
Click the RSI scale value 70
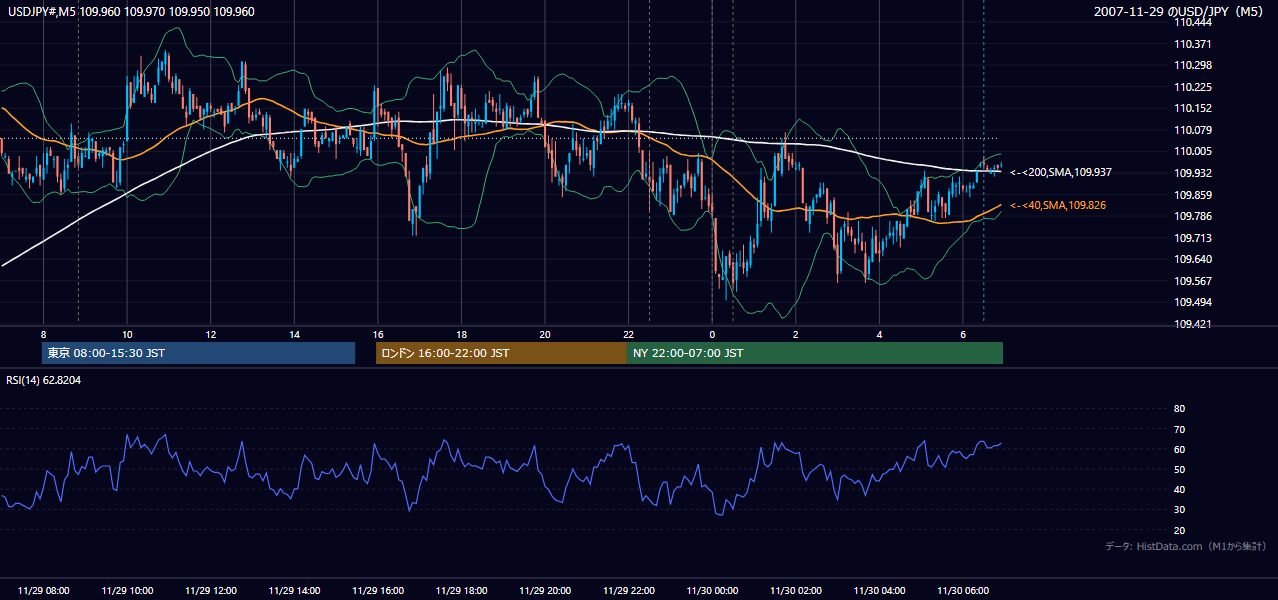1179,429
